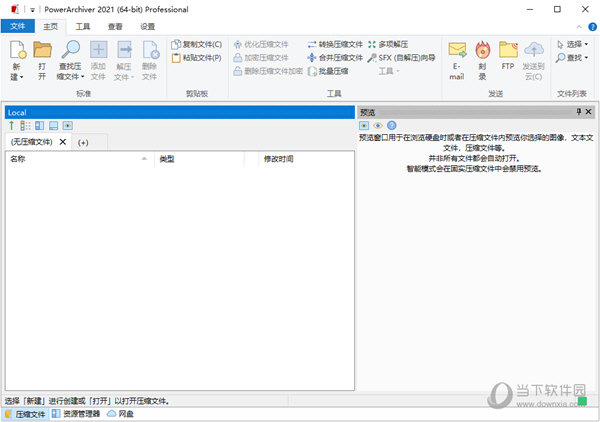Click 批量压缩 batch compress tool
Image resolution: width=600 pixels, height=422 pixels.
pos(328,71)
